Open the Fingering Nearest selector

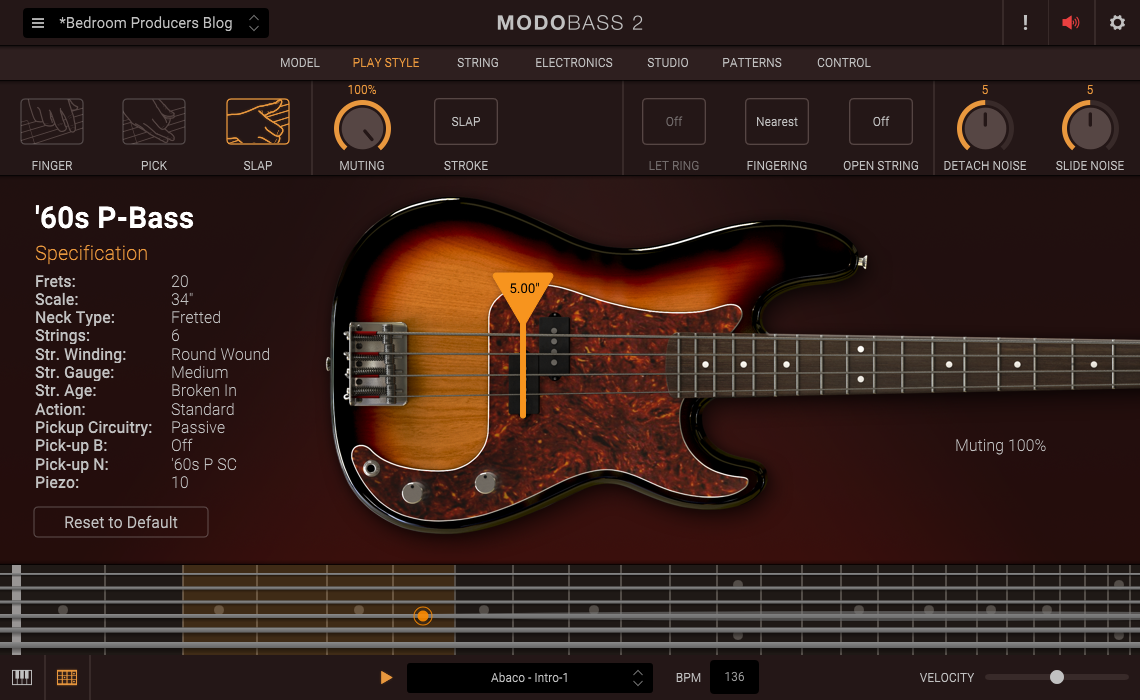click(x=777, y=122)
